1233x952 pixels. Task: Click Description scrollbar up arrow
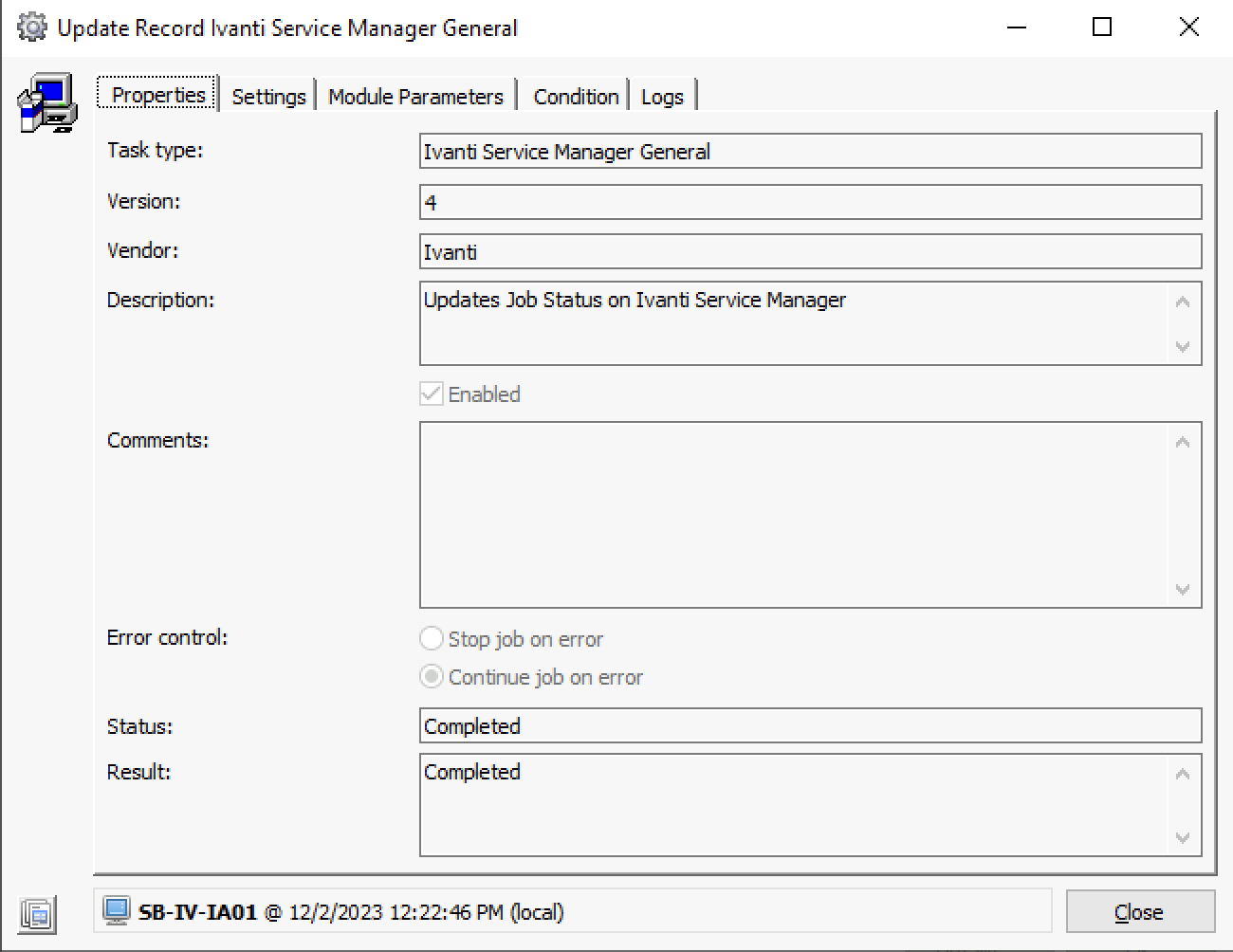(1183, 302)
